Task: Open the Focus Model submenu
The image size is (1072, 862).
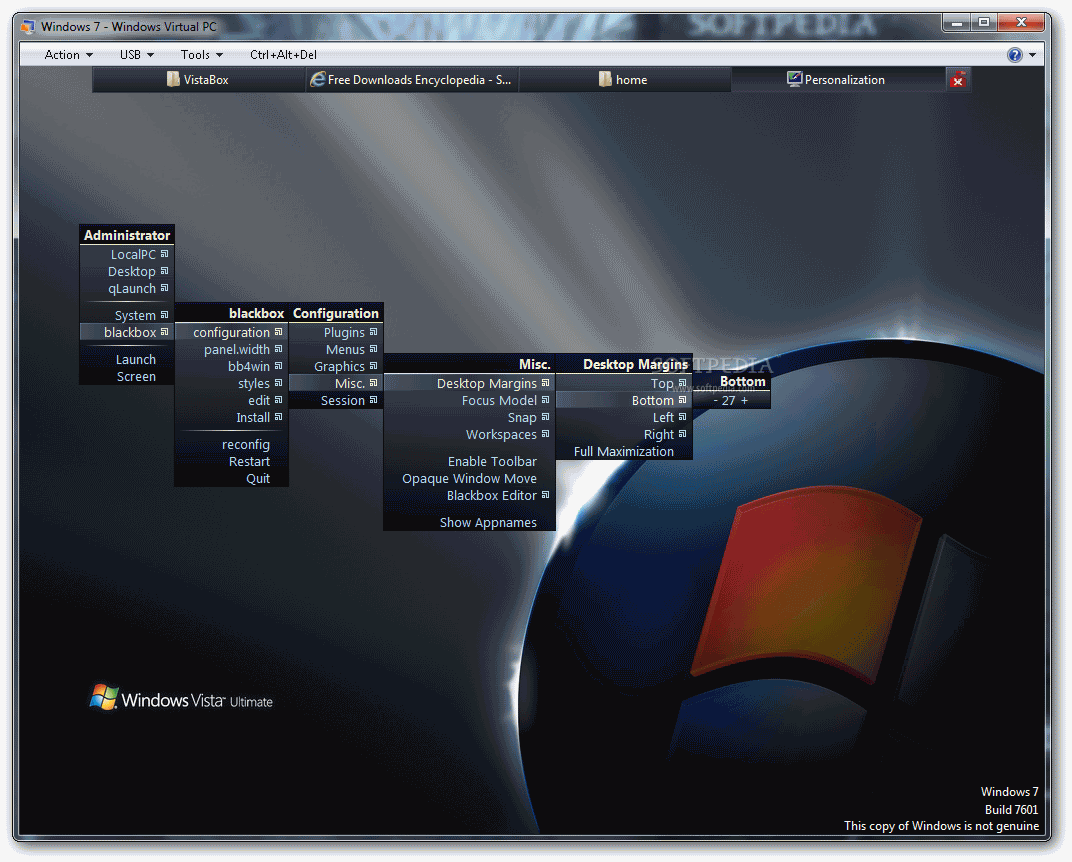Action: click(x=470, y=401)
